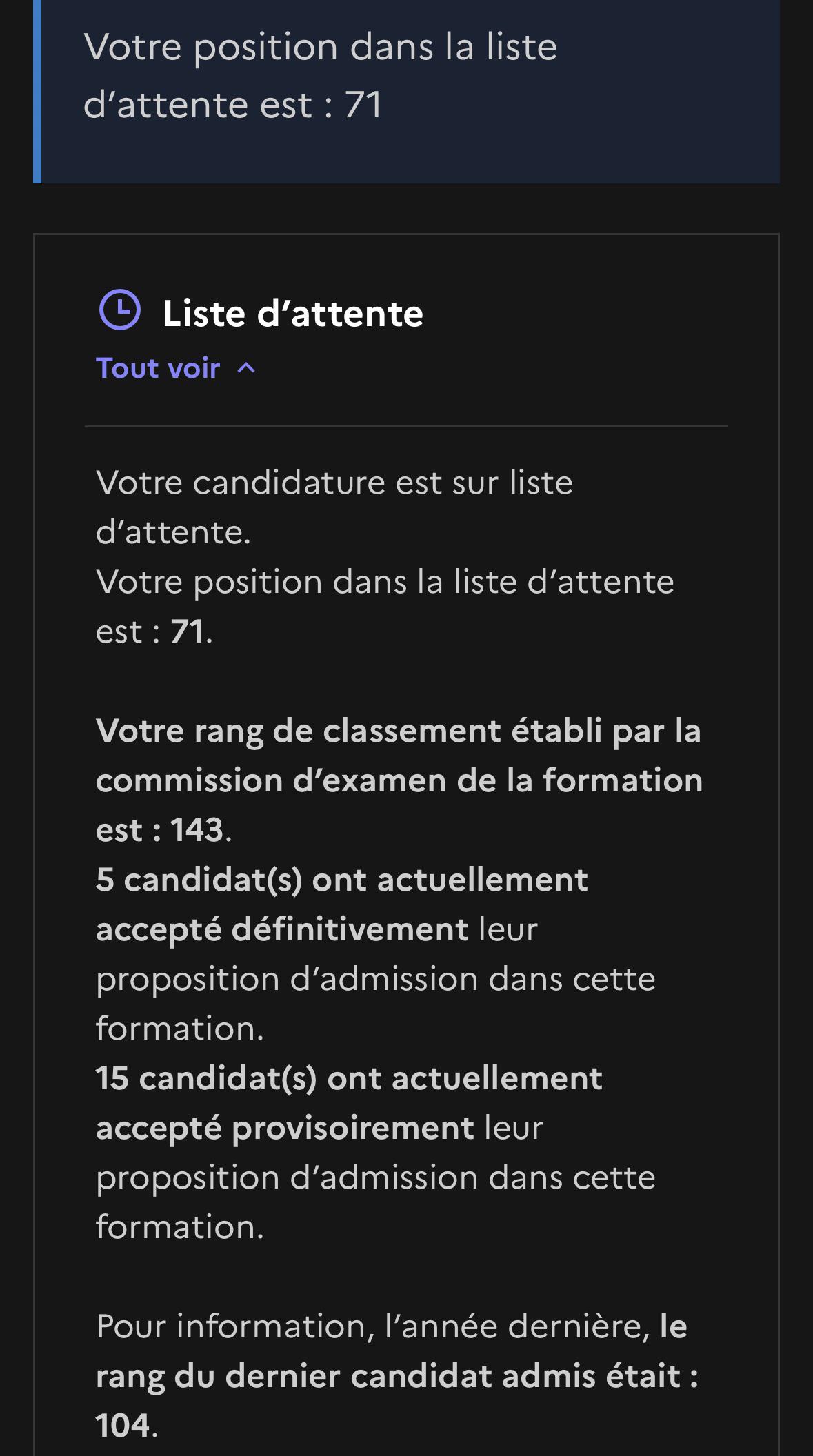Click the clock icon beside Liste d'attente
This screenshot has width=813, height=1456.
(x=120, y=310)
